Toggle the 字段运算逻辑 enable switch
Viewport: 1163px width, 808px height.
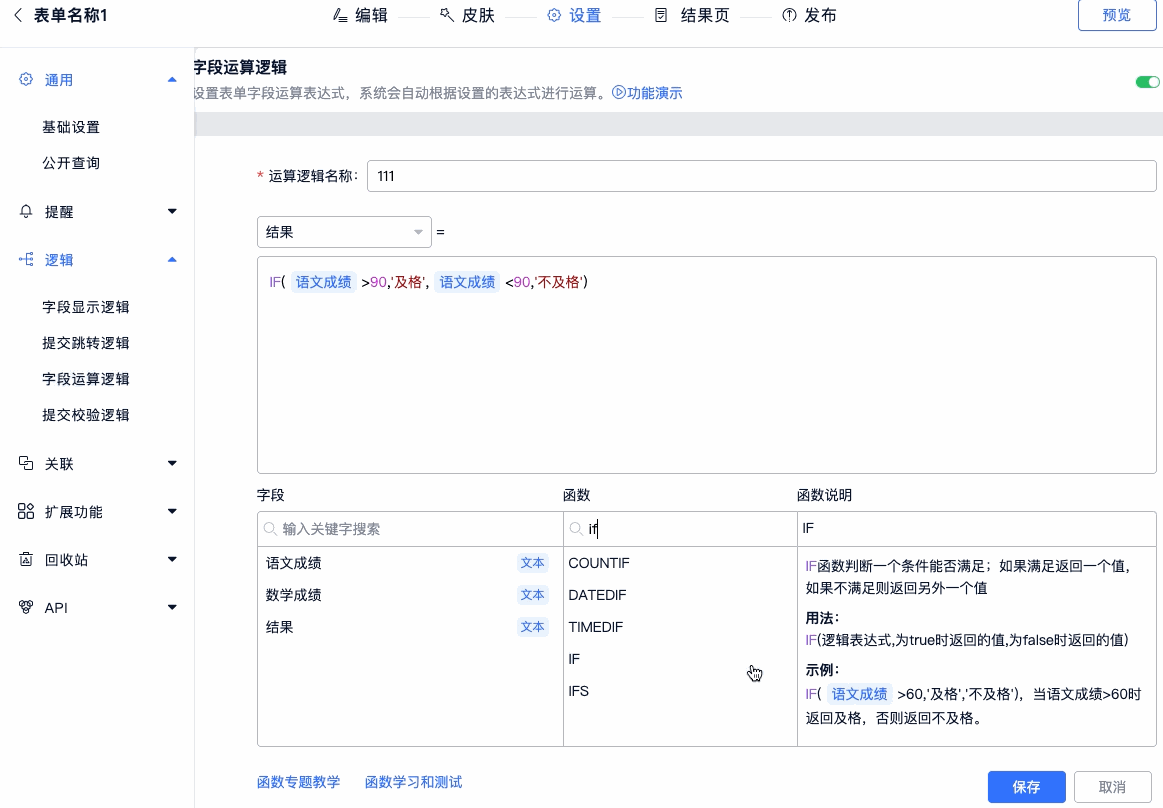click(x=1147, y=82)
